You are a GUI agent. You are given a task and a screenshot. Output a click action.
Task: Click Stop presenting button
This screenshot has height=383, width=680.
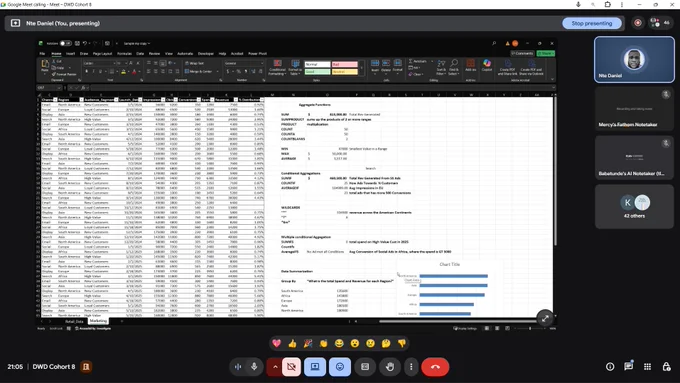[592, 23]
